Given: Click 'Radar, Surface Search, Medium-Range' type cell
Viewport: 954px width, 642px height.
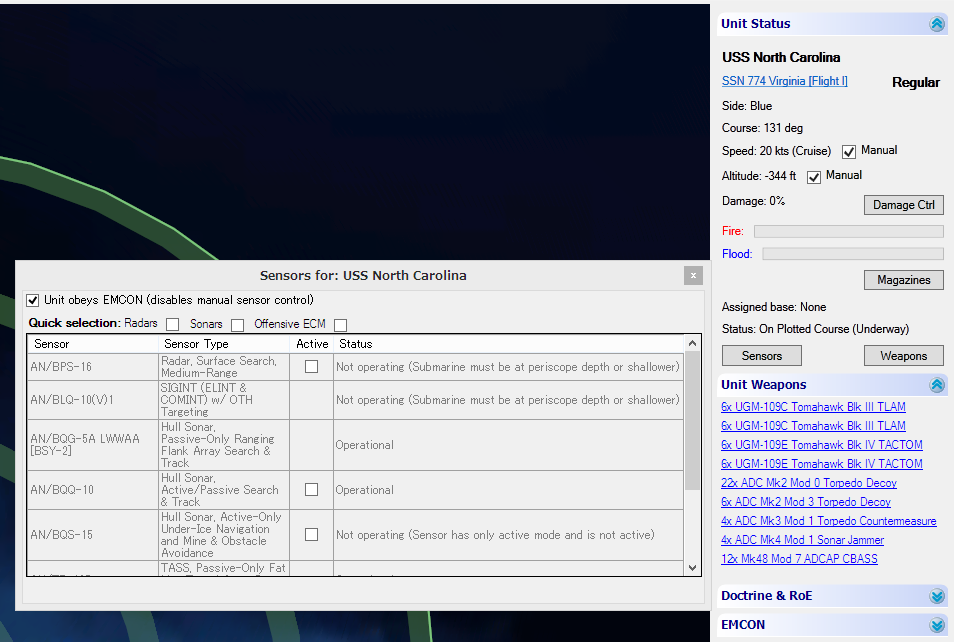Looking at the screenshot, I should tap(224, 367).
